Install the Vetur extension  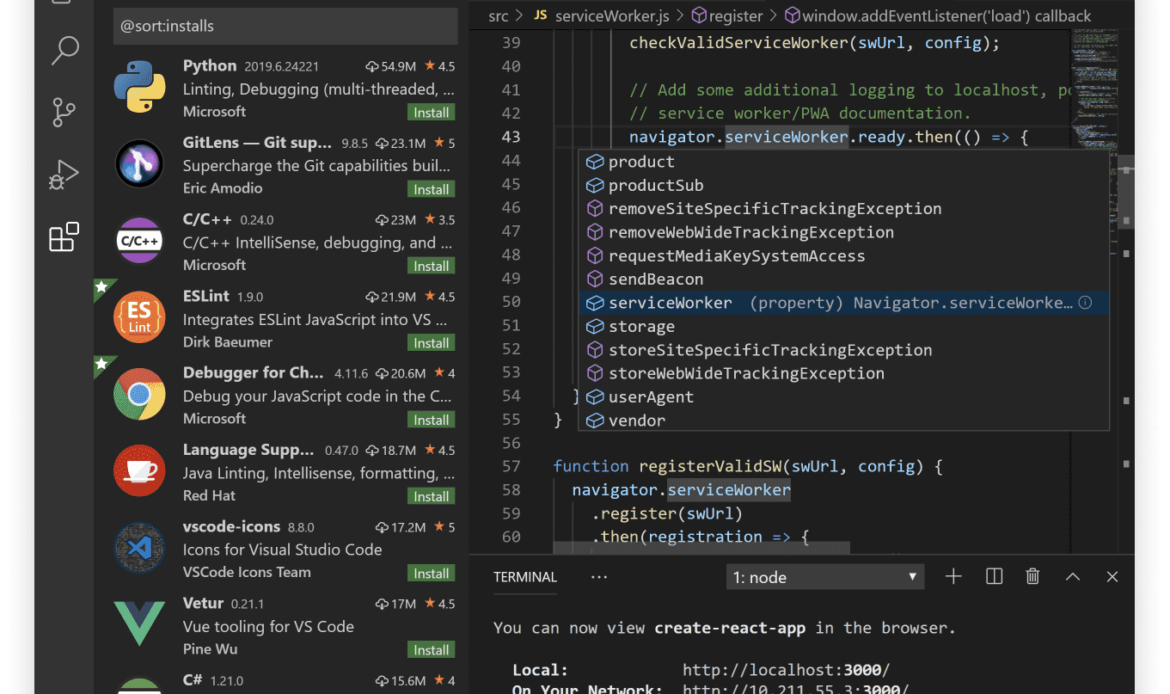[431, 651]
